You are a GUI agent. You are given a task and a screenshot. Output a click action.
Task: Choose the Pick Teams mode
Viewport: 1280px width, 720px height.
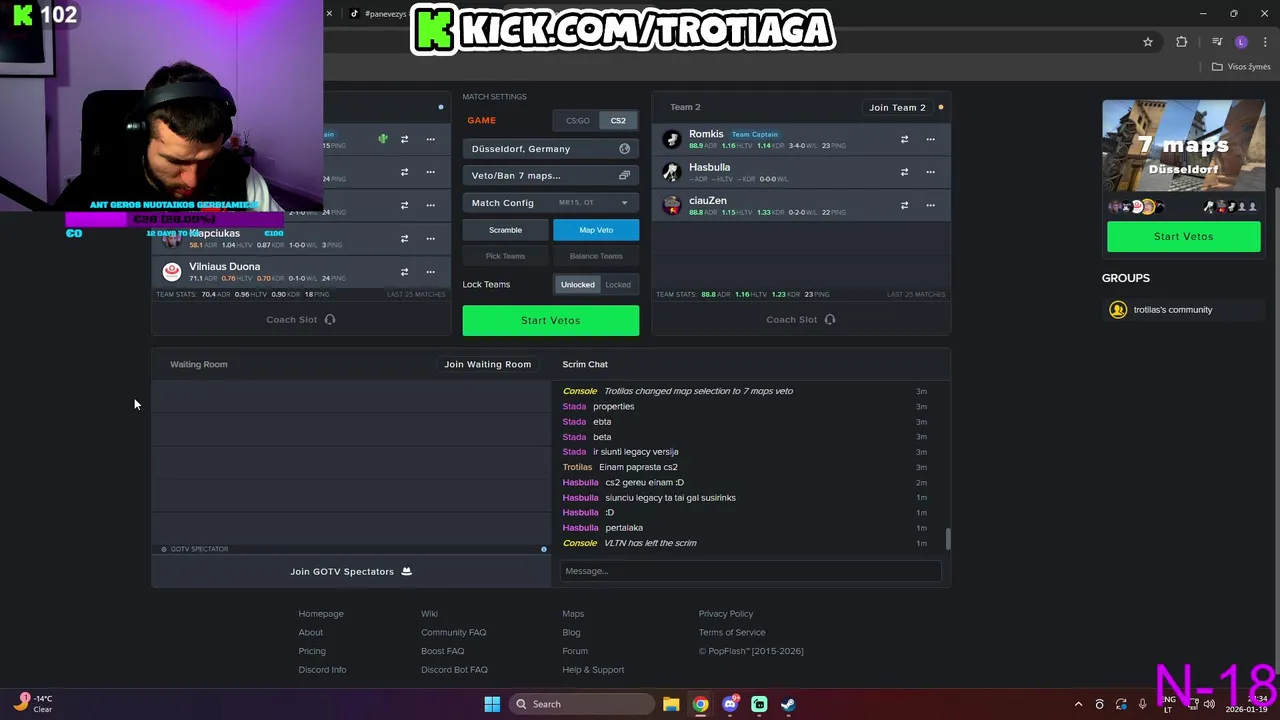point(505,256)
